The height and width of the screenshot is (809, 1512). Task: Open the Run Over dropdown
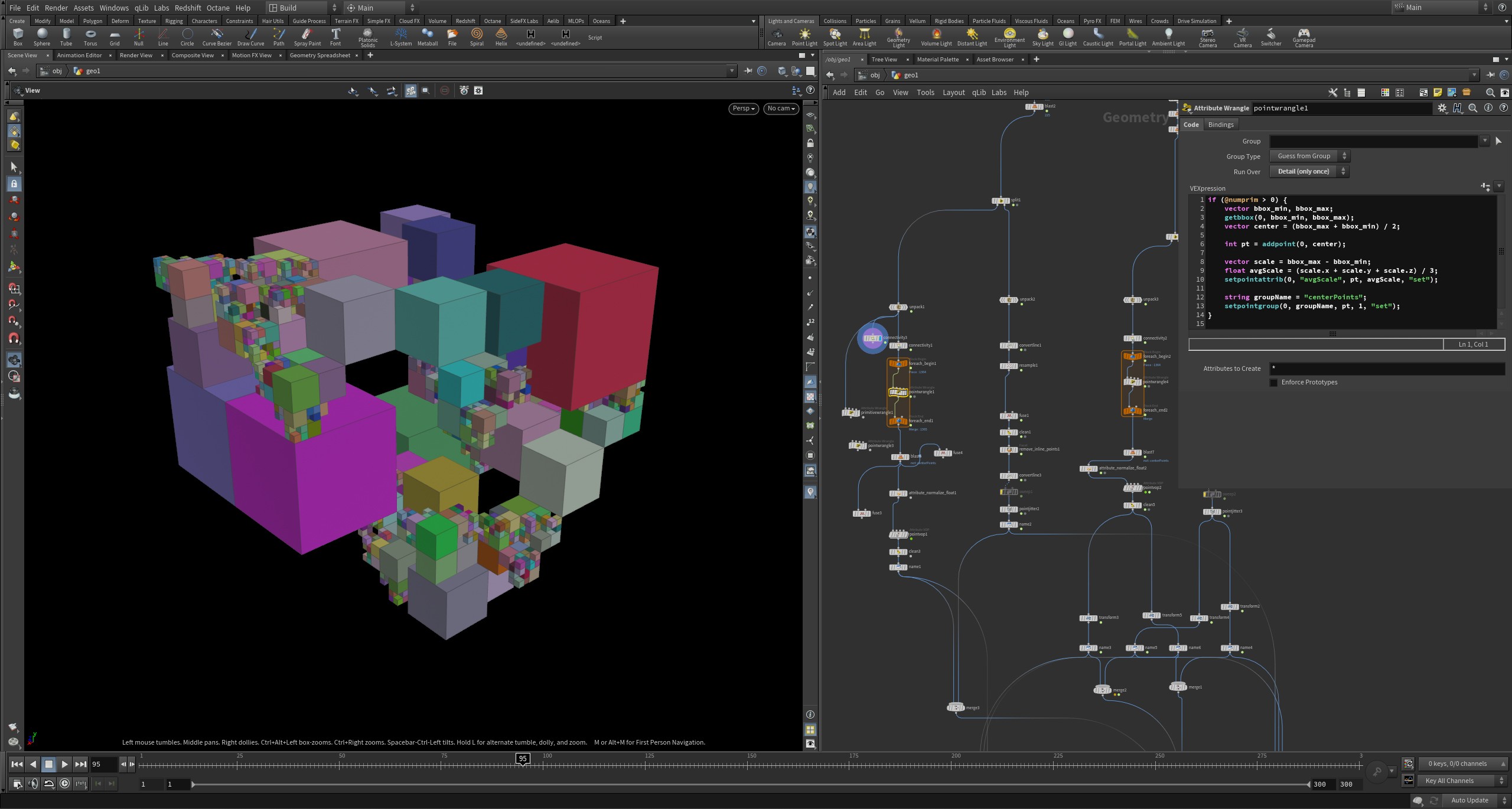tap(1309, 171)
